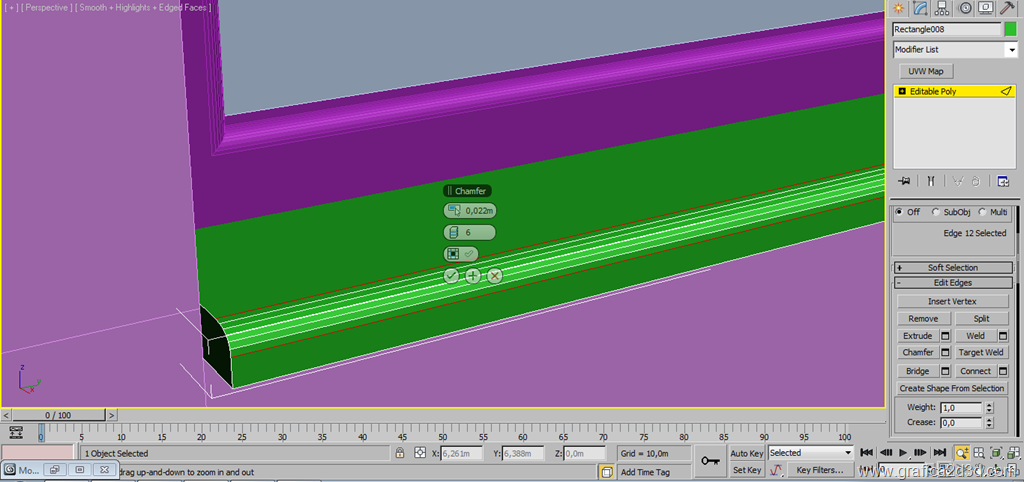Toggle the selection lock padlock icon

pyautogui.click(x=400, y=453)
